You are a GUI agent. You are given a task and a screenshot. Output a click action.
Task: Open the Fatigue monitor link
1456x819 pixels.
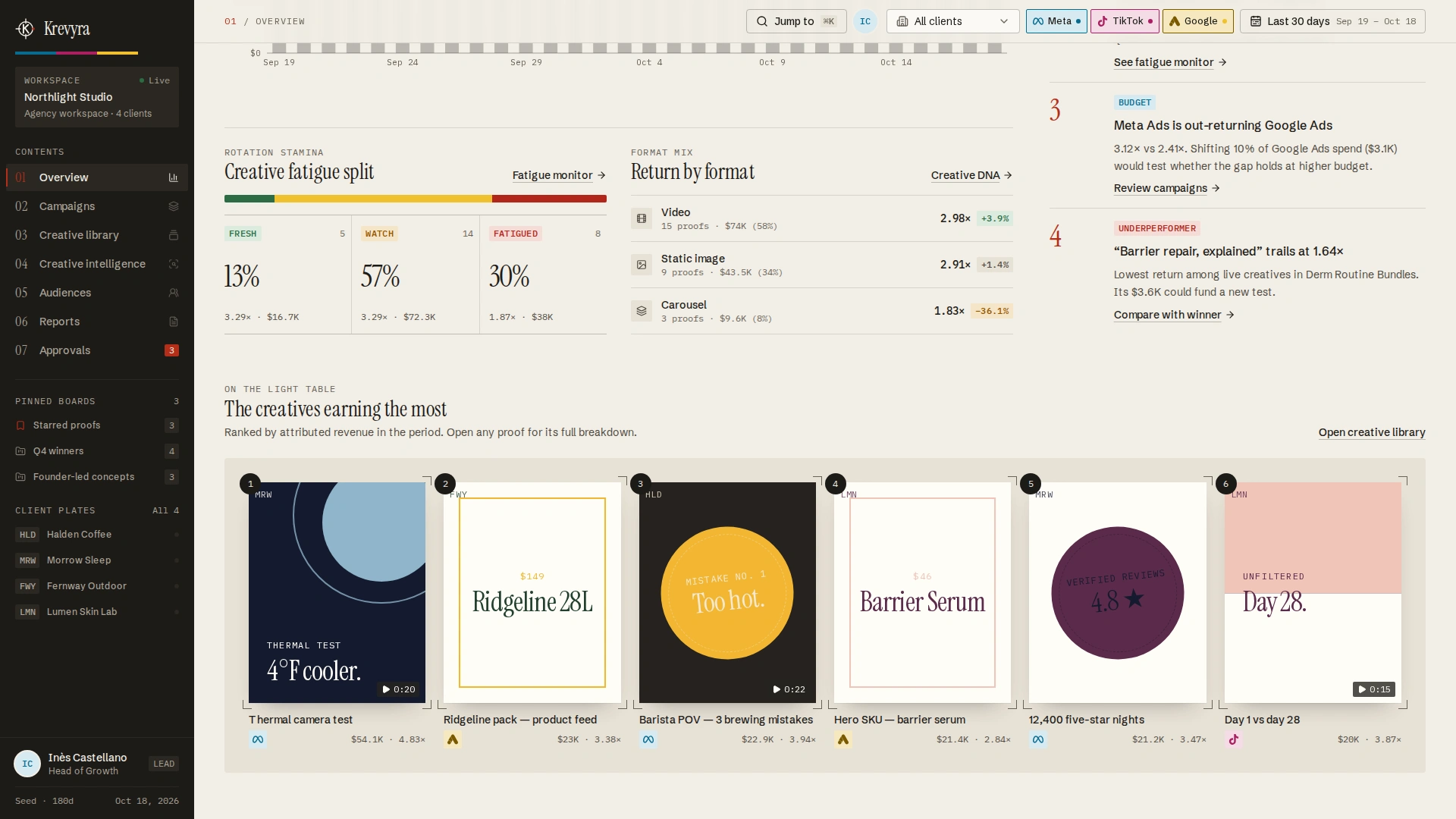(x=559, y=175)
